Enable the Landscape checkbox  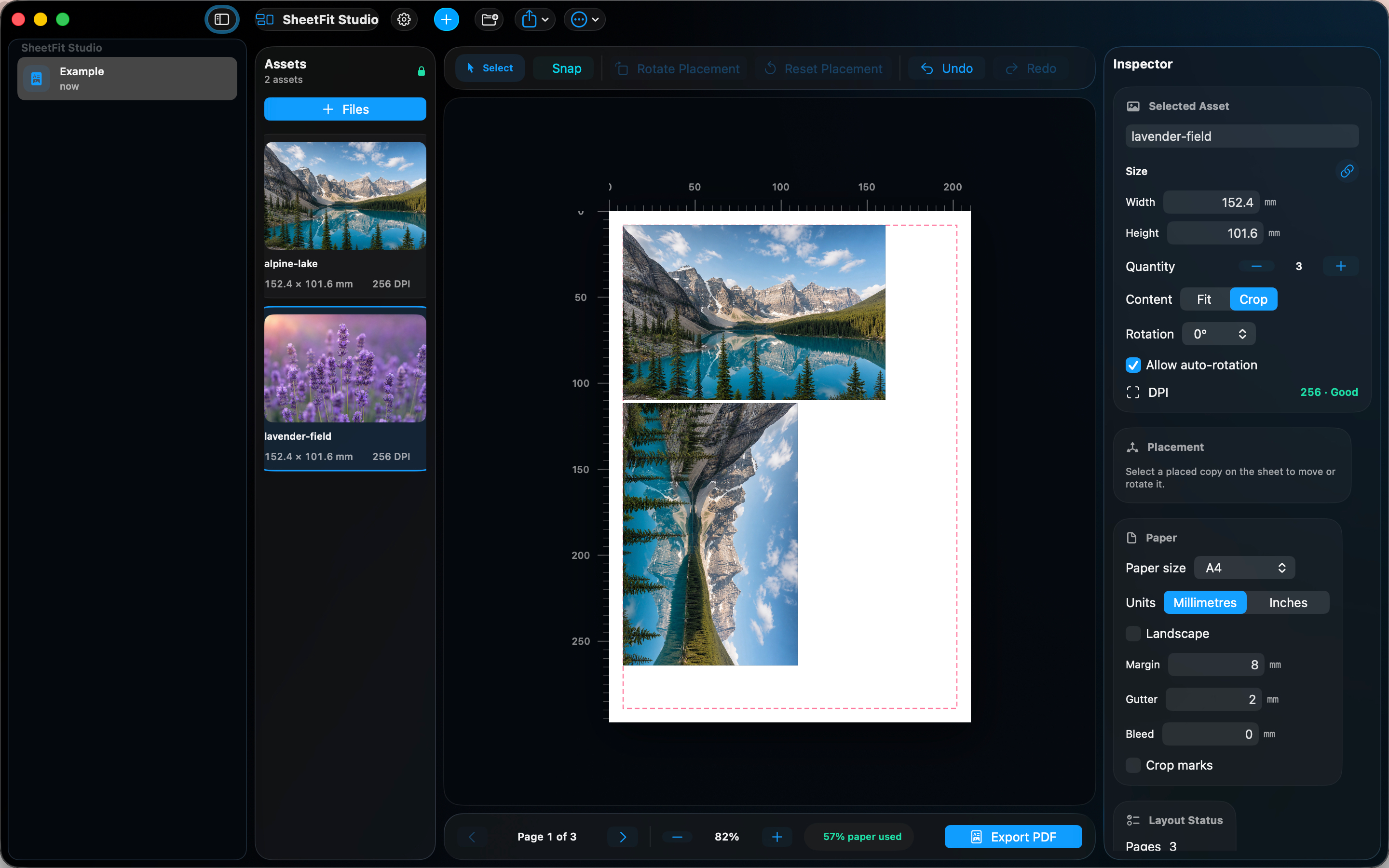[1133, 633]
